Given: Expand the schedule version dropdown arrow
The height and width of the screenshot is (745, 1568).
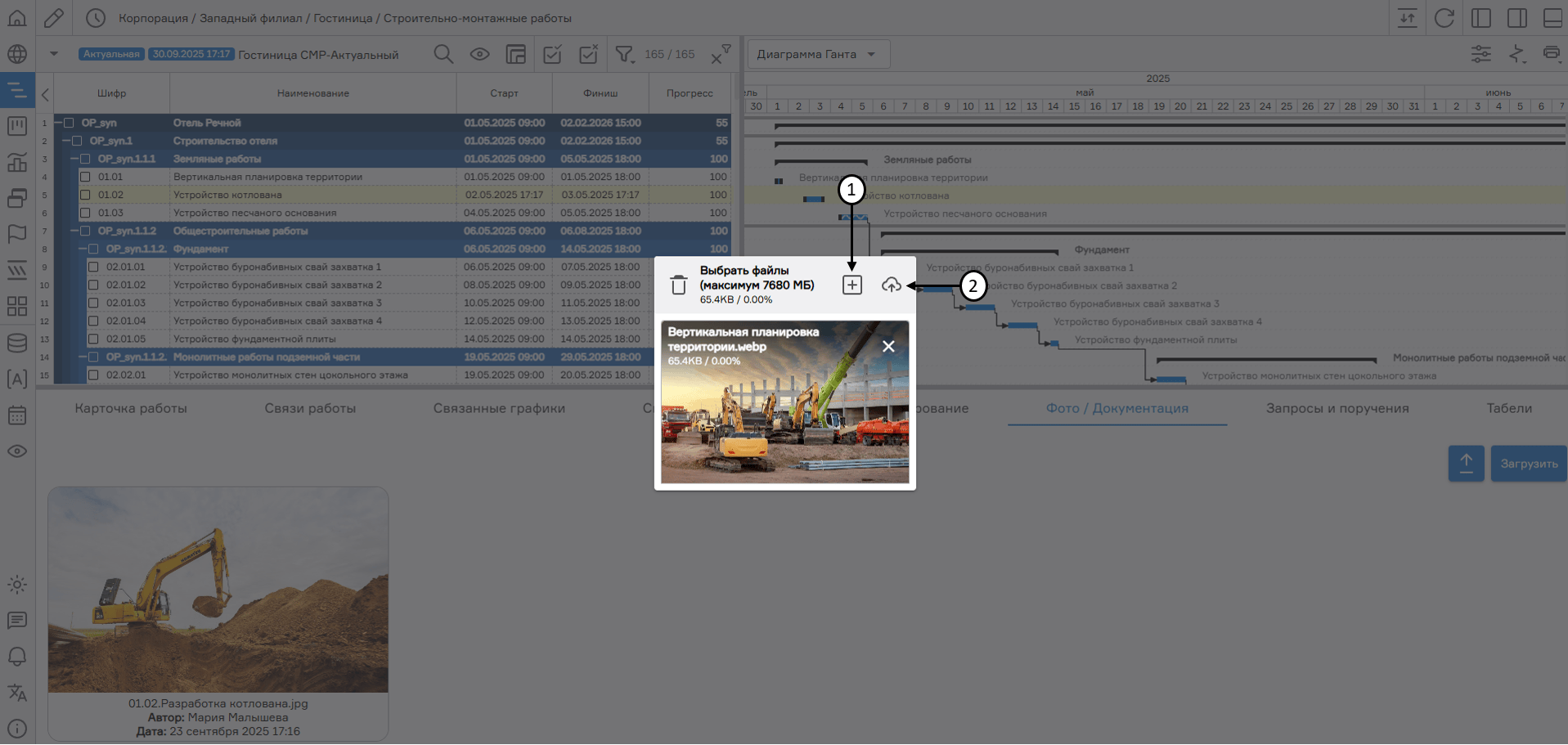Looking at the screenshot, I should tap(54, 55).
